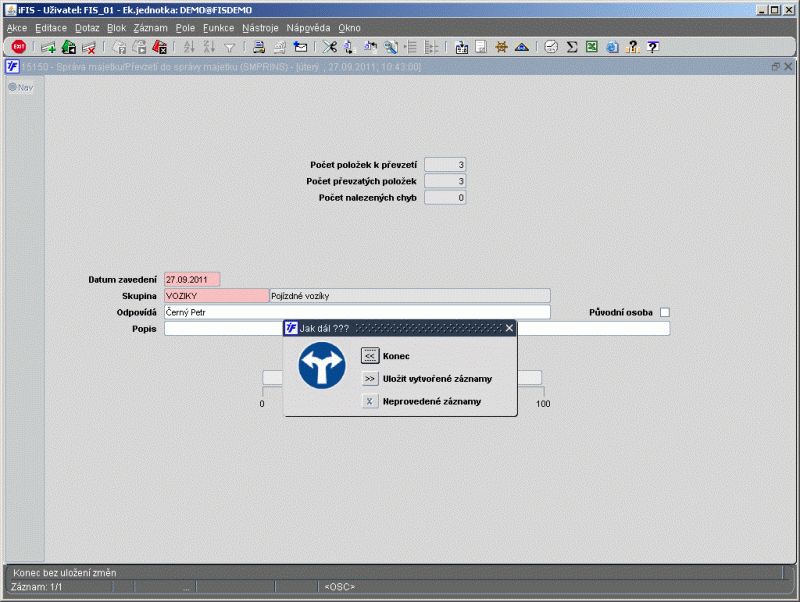
Task: Click the red cancel query icon
Action: (x=160, y=47)
